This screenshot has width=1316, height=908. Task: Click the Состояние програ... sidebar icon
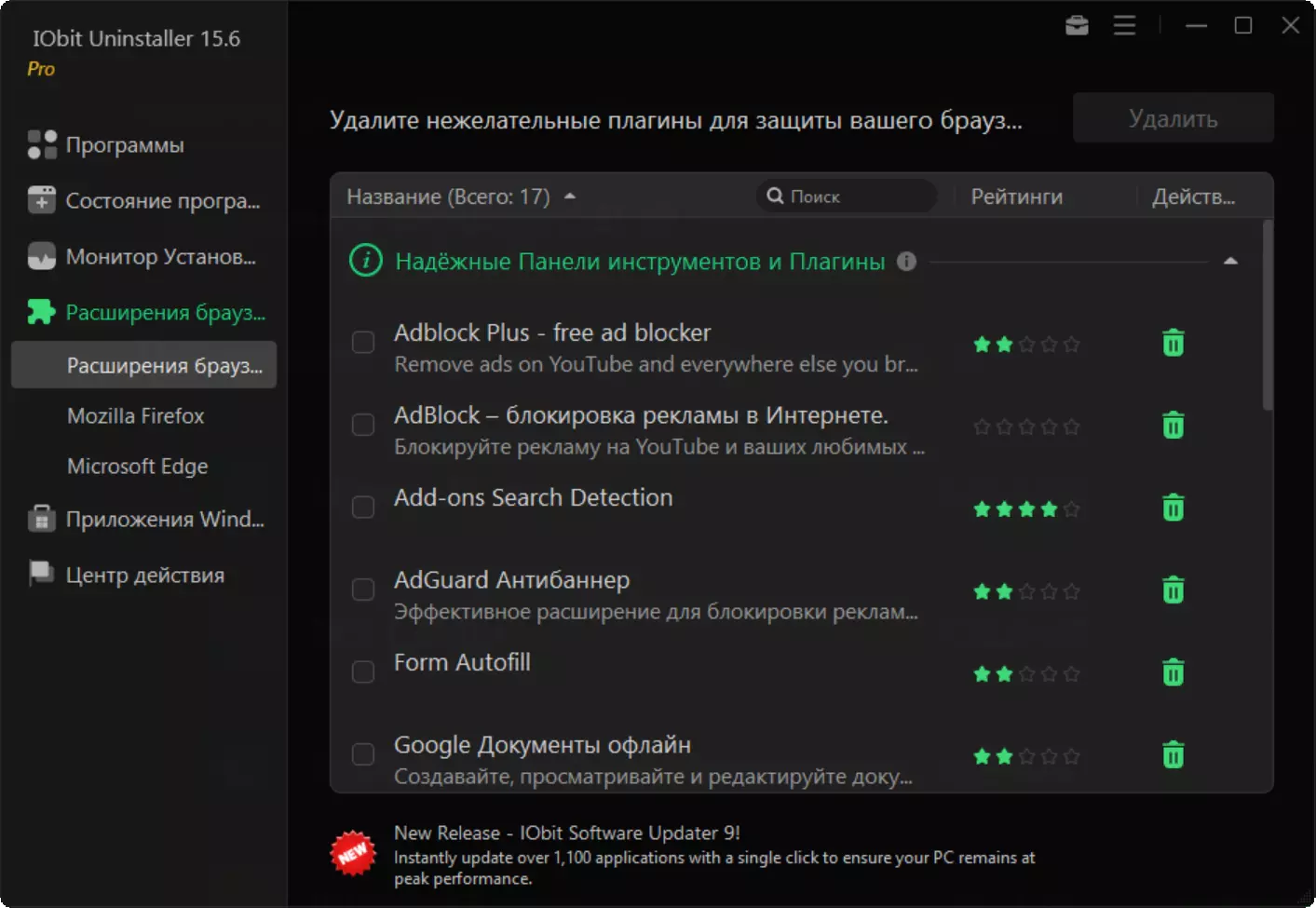coord(42,200)
